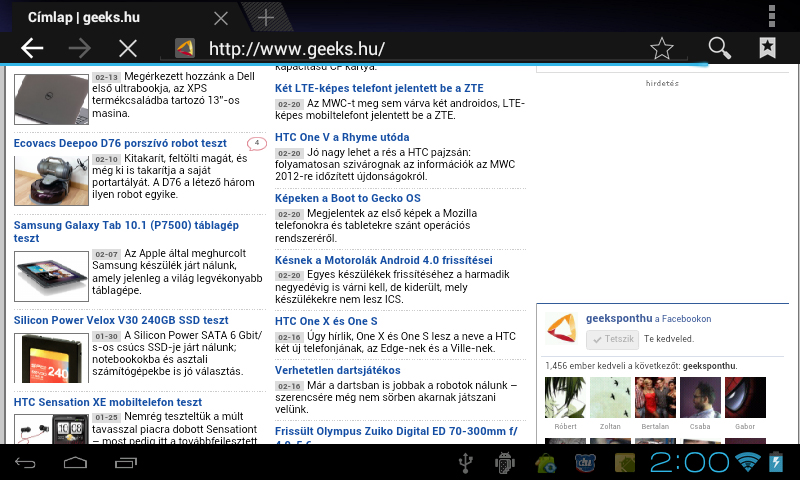Click the 02-13 Dell ultrabook description text
This screenshot has width=800, height=480.
(x=173, y=95)
